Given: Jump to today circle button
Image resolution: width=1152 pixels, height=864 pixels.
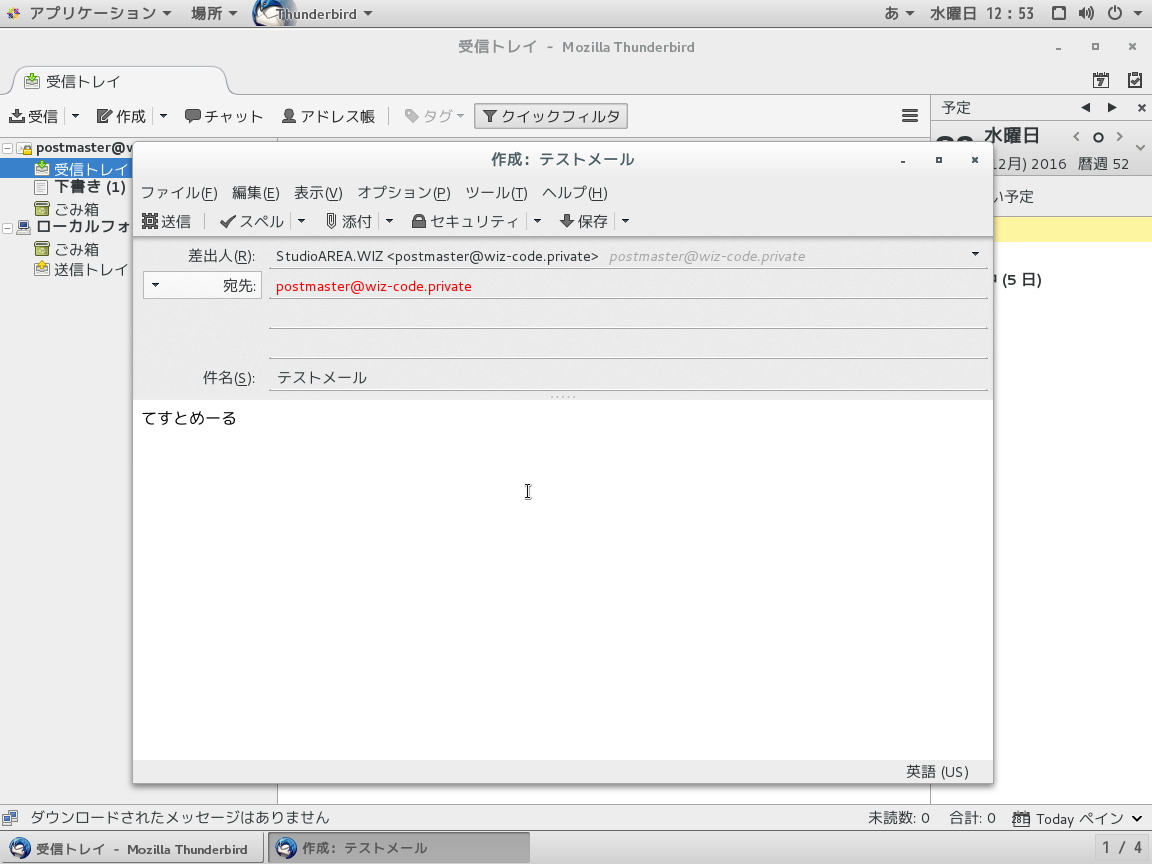Looking at the screenshot, I should [x=1098, y=137].
